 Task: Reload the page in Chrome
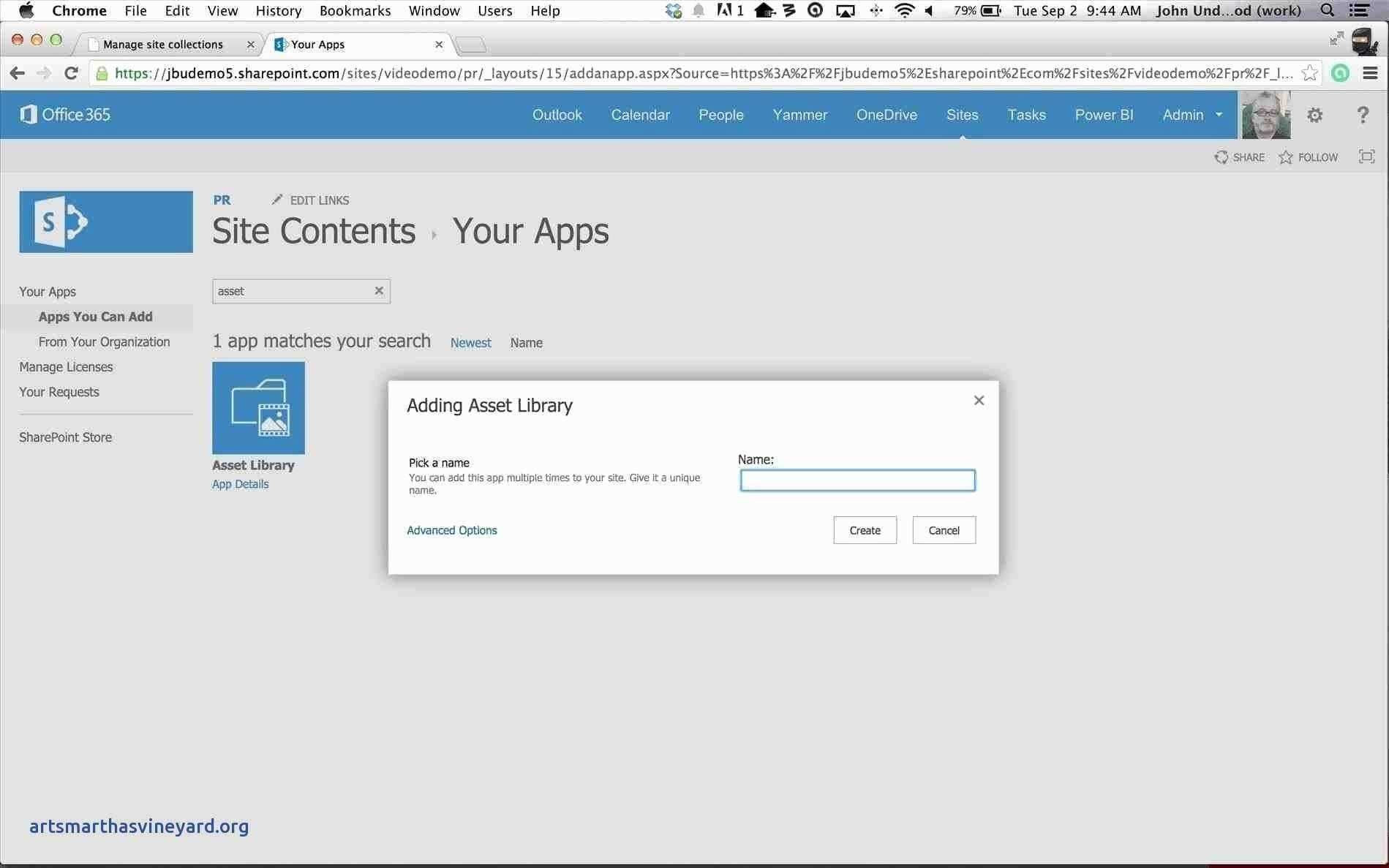[71, 73]
